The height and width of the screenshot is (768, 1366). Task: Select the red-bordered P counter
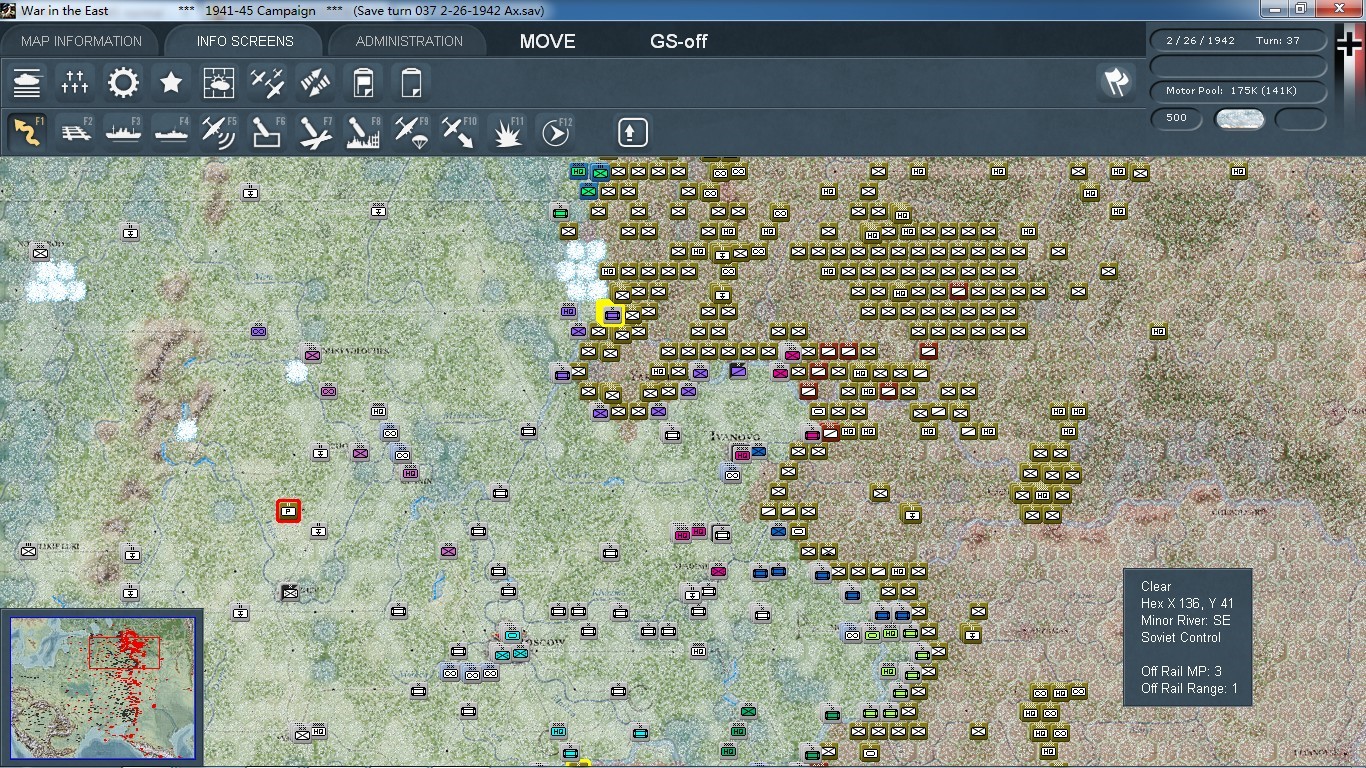(x=288, y=511)
